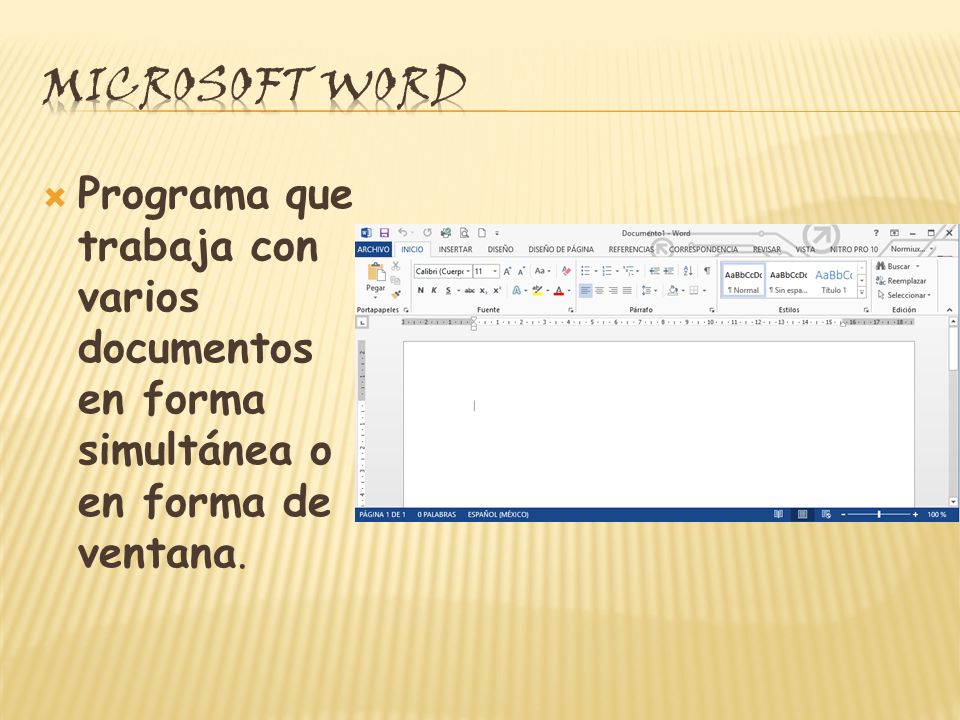Switch to the DISEÑO tab

(x=501, y=249)
